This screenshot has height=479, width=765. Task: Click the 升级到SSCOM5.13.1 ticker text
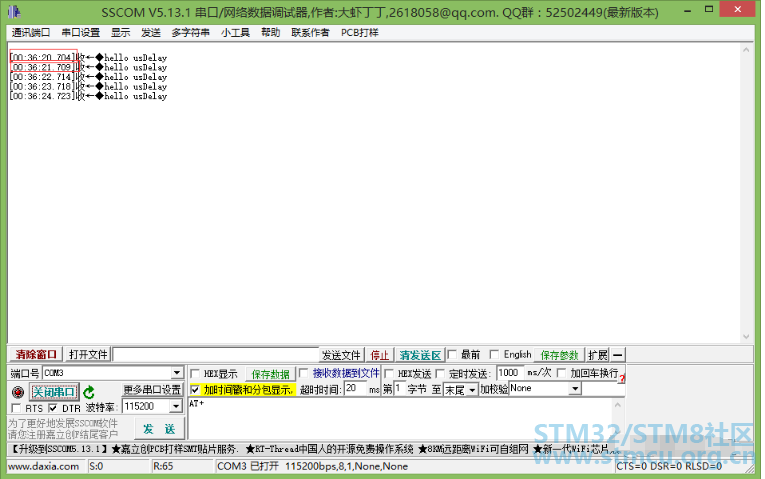[x=58, y=449]
